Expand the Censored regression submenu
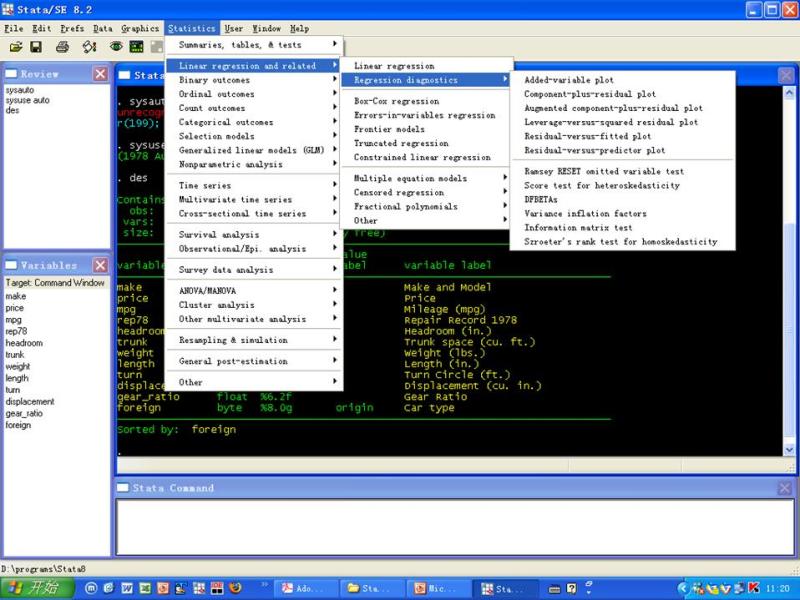Screen dimensions: 800x600 point(427,192)
